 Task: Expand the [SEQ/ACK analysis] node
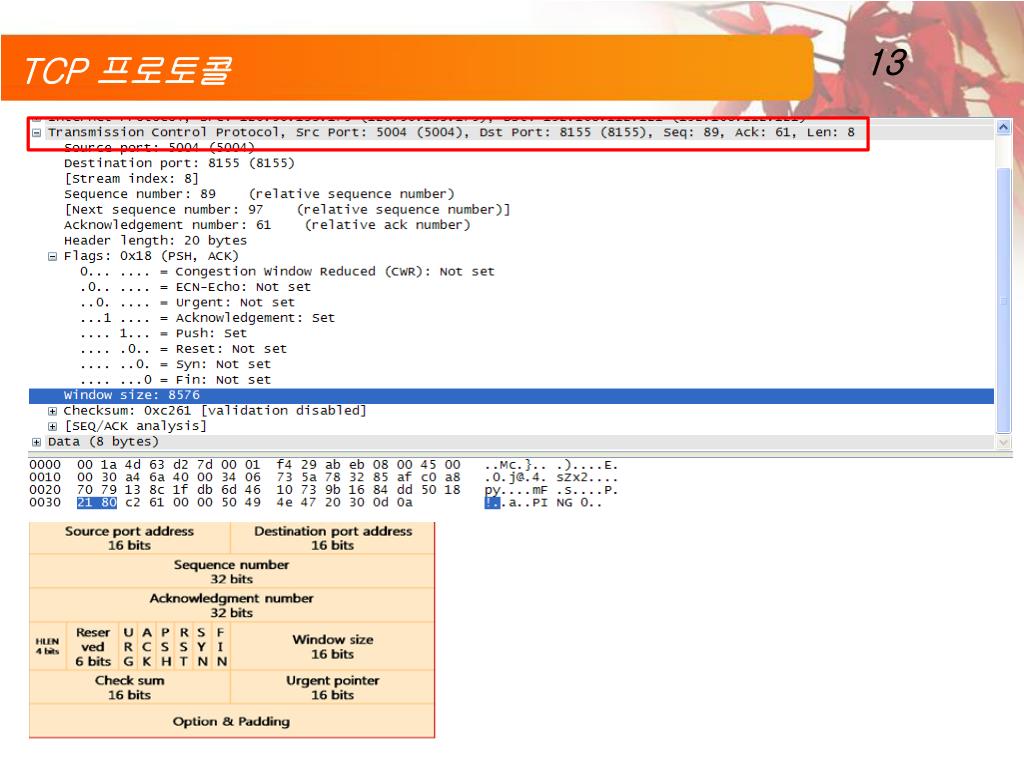point(52,426)
